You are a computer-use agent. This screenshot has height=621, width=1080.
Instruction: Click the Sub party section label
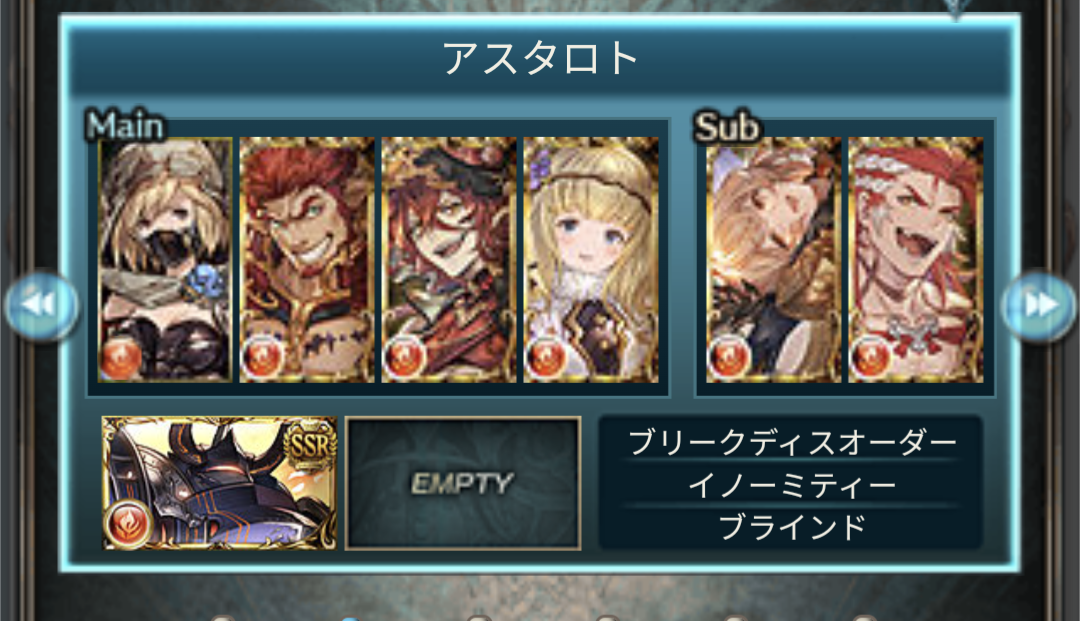(x=727, y=127)
